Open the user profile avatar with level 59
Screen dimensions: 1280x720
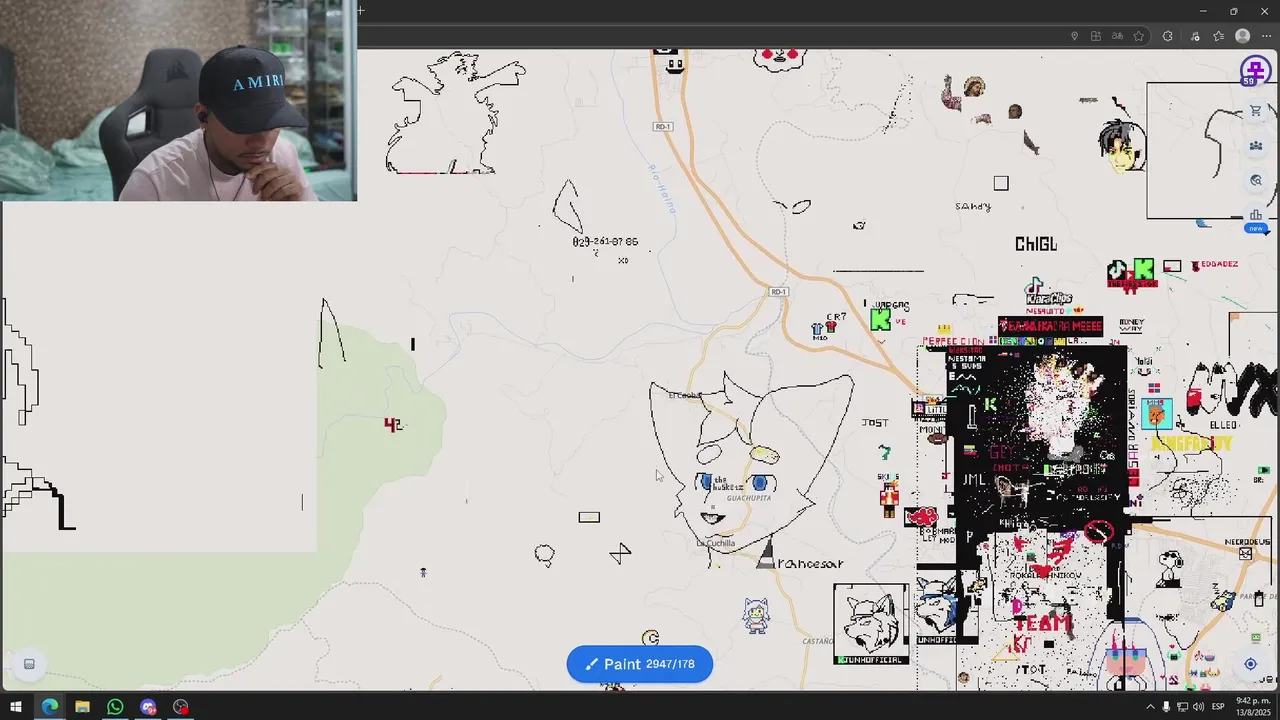click(1255, 72)
